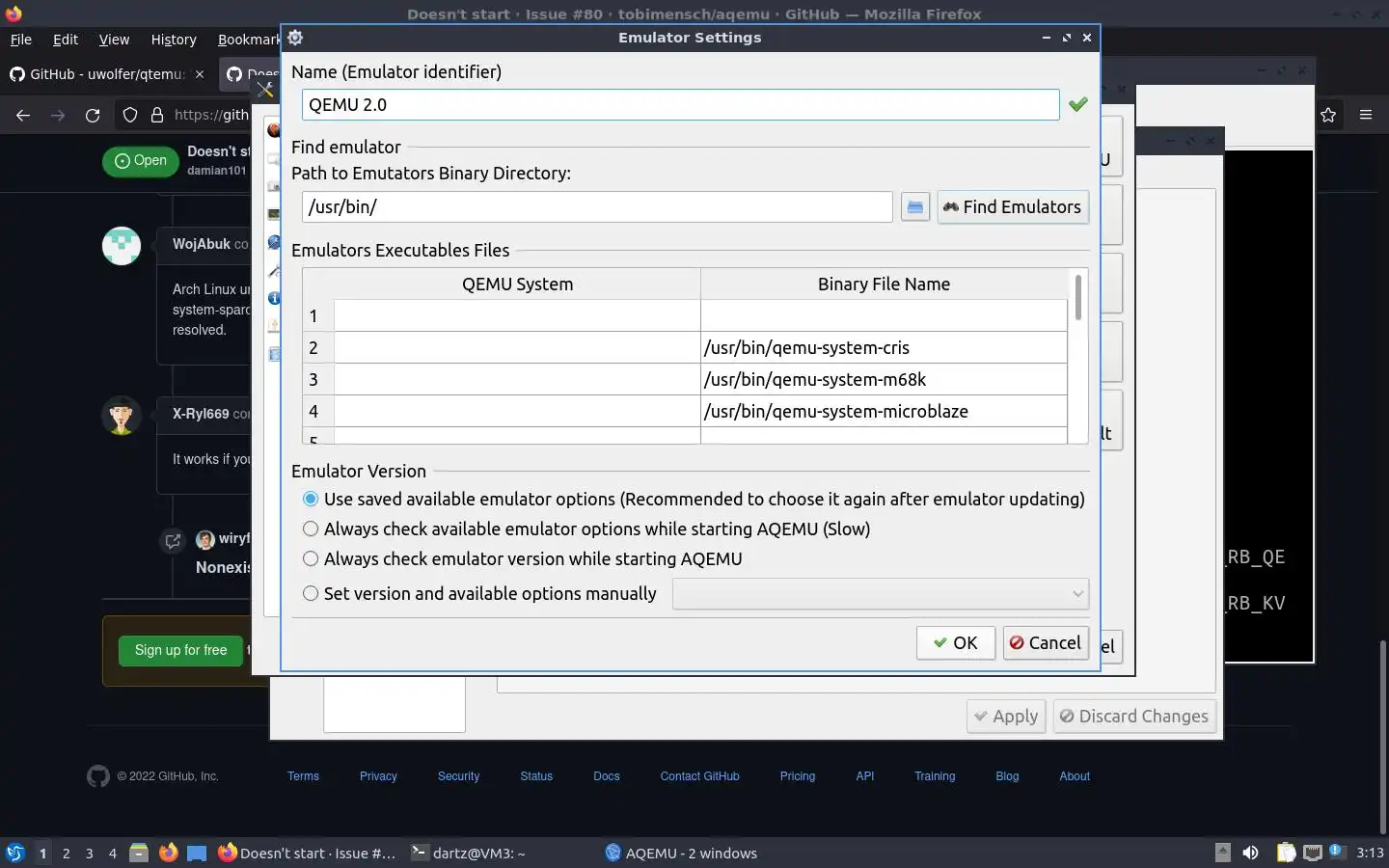Cancel the Emulator Settings dialog
This screenshot has height=868, width=1389.
tap(1046, 643)
